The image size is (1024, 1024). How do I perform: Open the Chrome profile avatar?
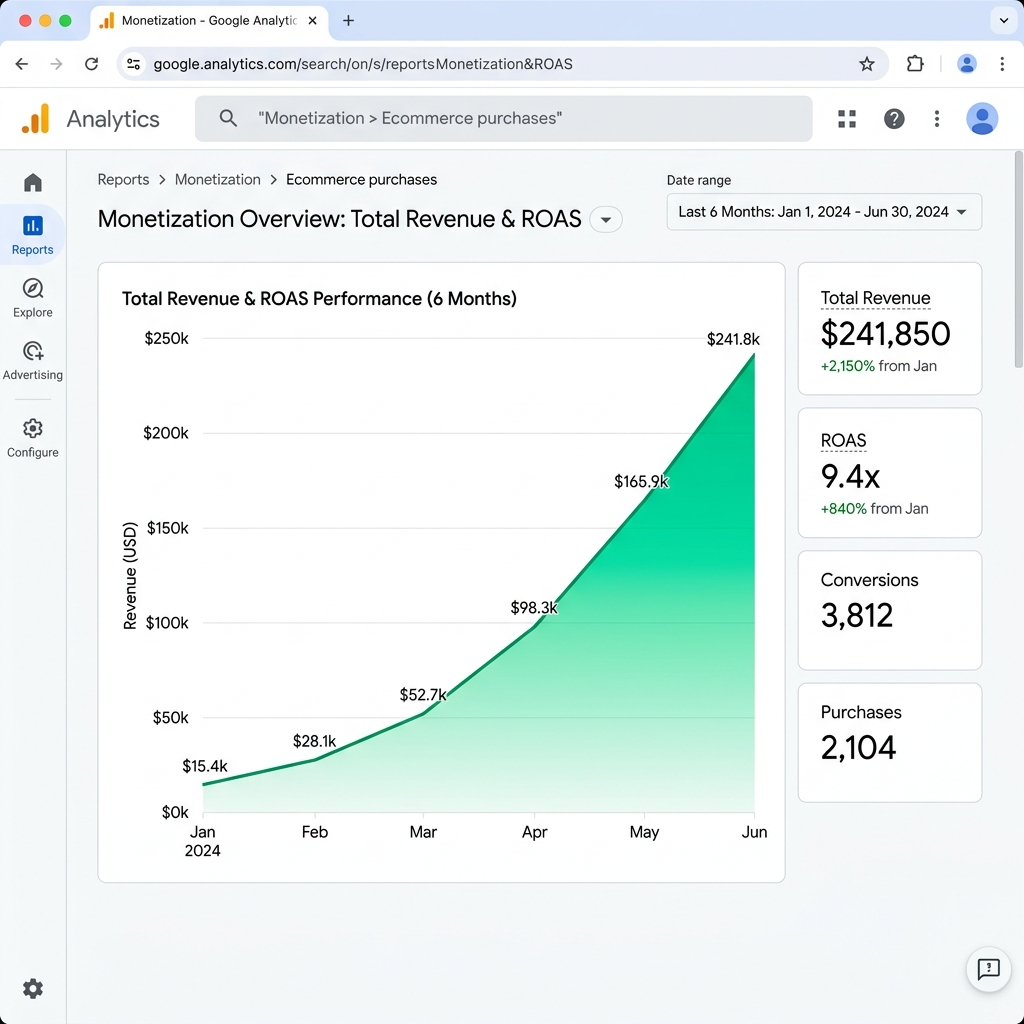(967, 64)
